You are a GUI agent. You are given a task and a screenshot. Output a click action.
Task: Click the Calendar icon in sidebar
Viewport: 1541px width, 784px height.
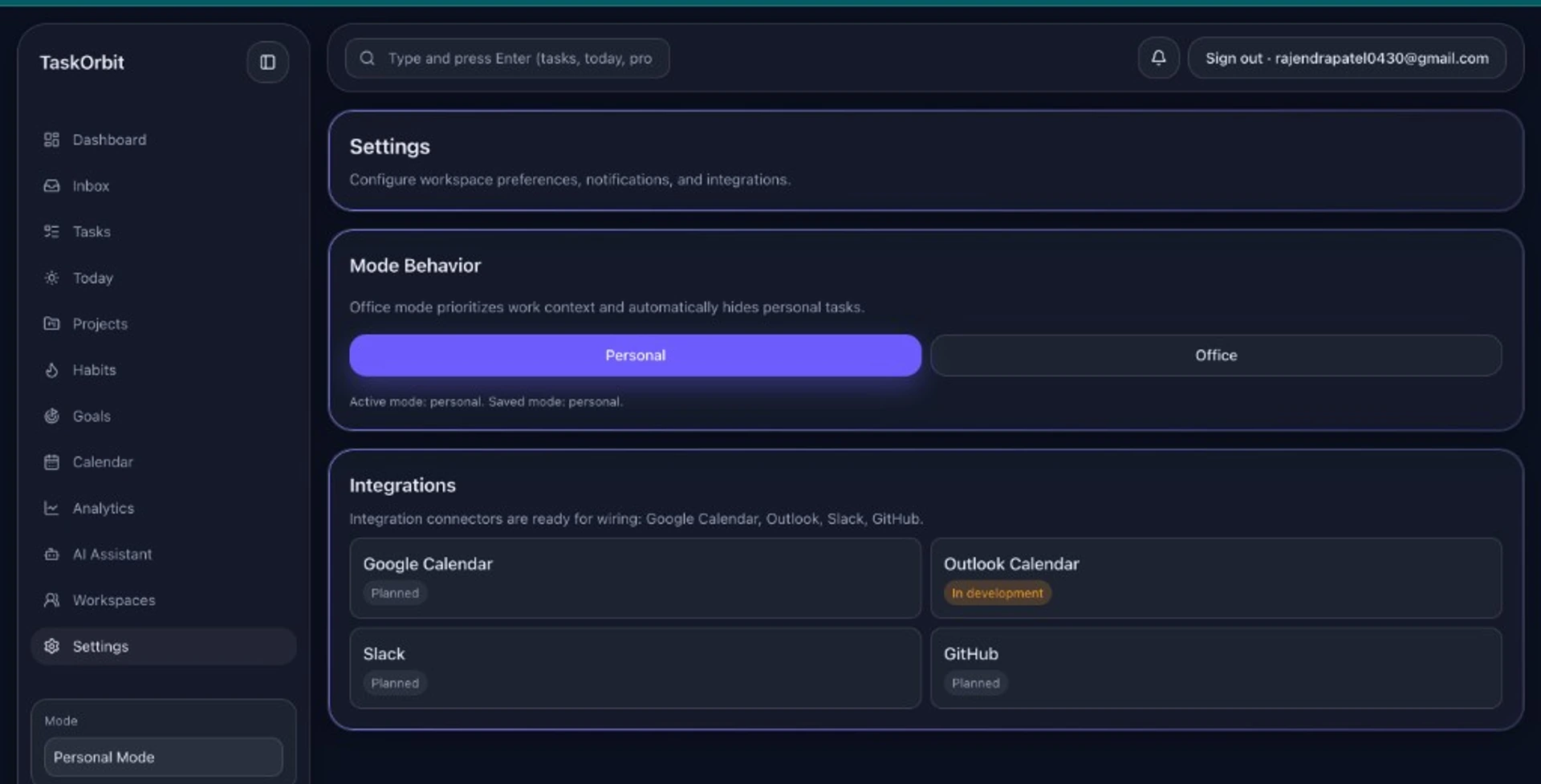tap(51, 462)
